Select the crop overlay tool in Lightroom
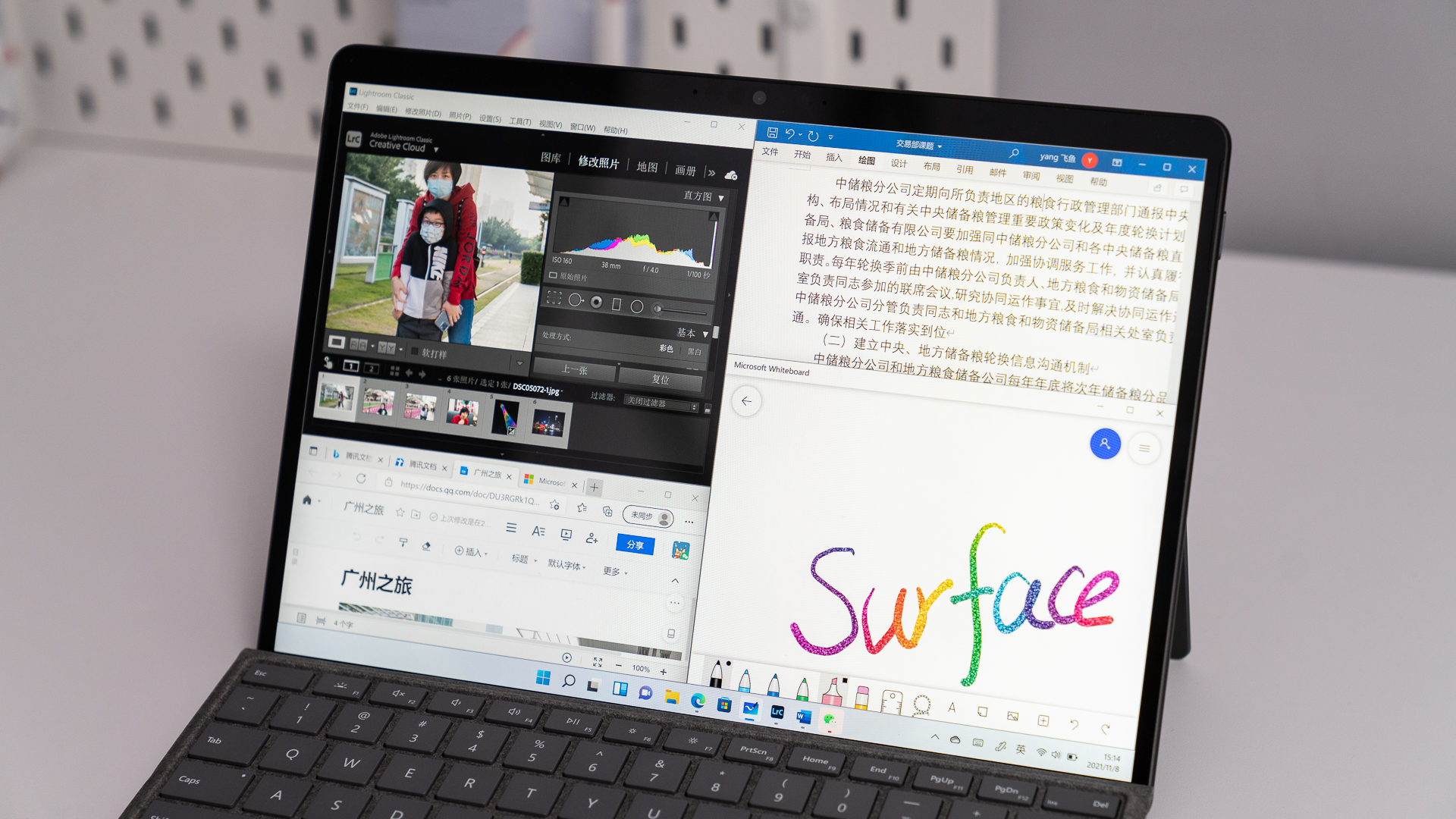 (x=554, y=298)
